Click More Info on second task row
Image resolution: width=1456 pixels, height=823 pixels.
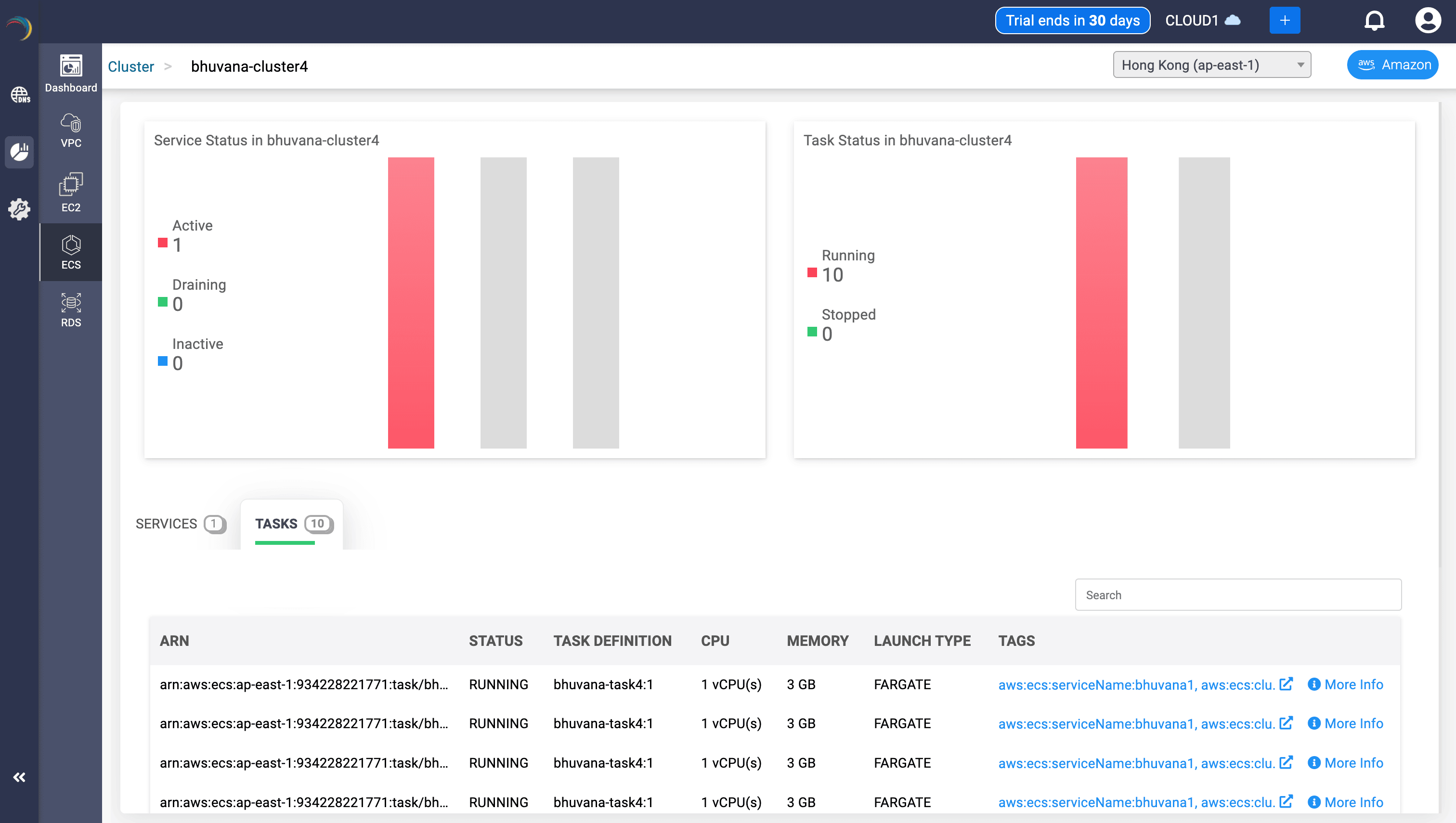pos(1346,723)
